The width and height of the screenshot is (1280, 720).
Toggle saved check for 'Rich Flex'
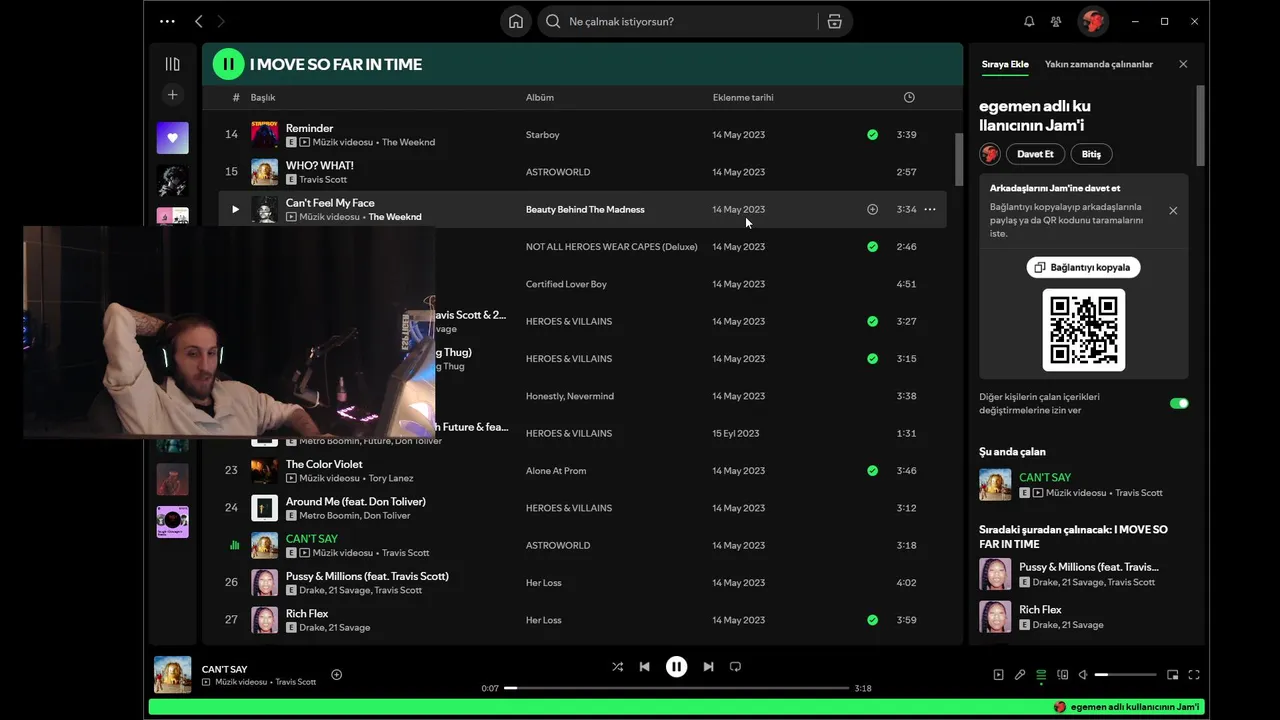872,620
